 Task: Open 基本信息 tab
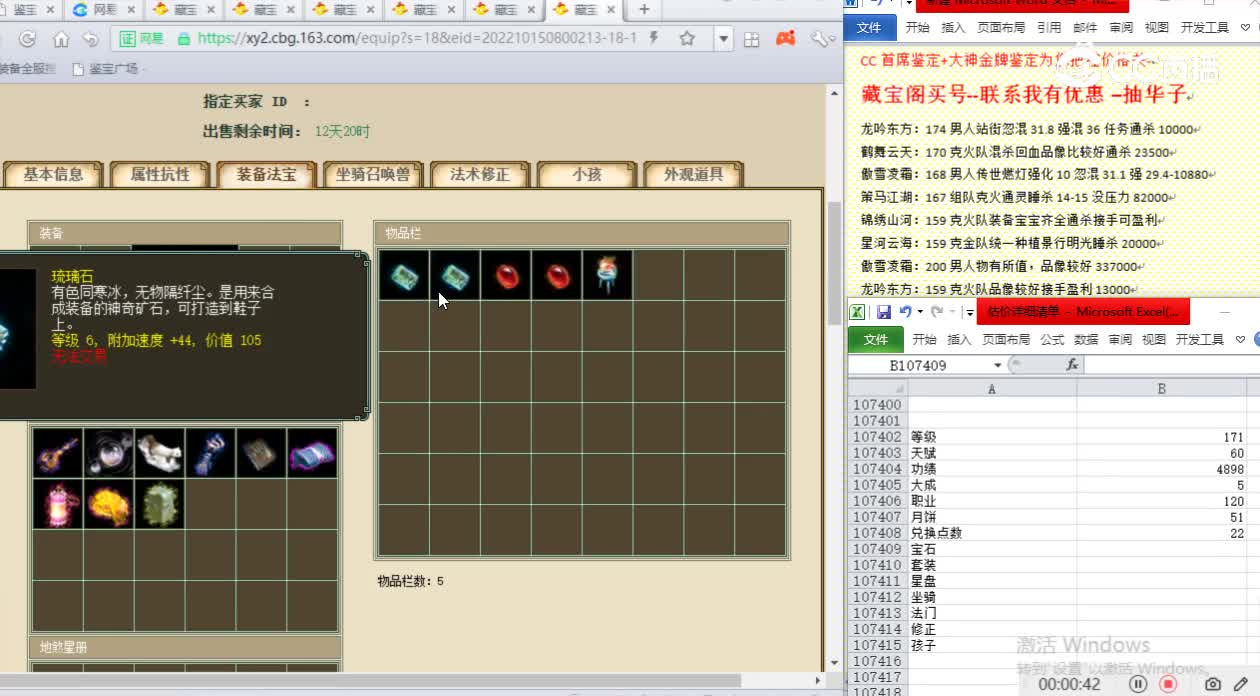(x=54, y=174)
